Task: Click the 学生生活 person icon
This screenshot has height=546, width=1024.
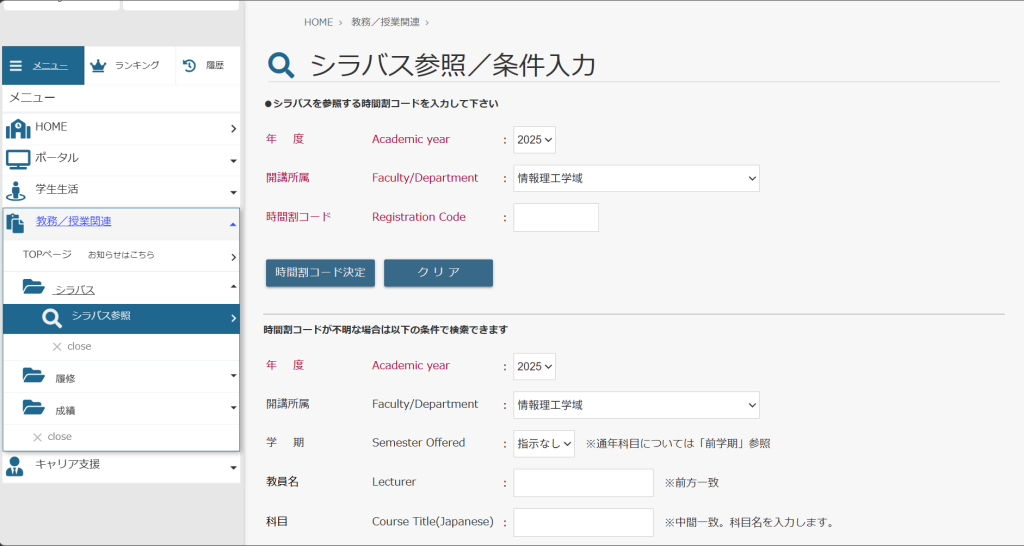Action: pos(16,190)
